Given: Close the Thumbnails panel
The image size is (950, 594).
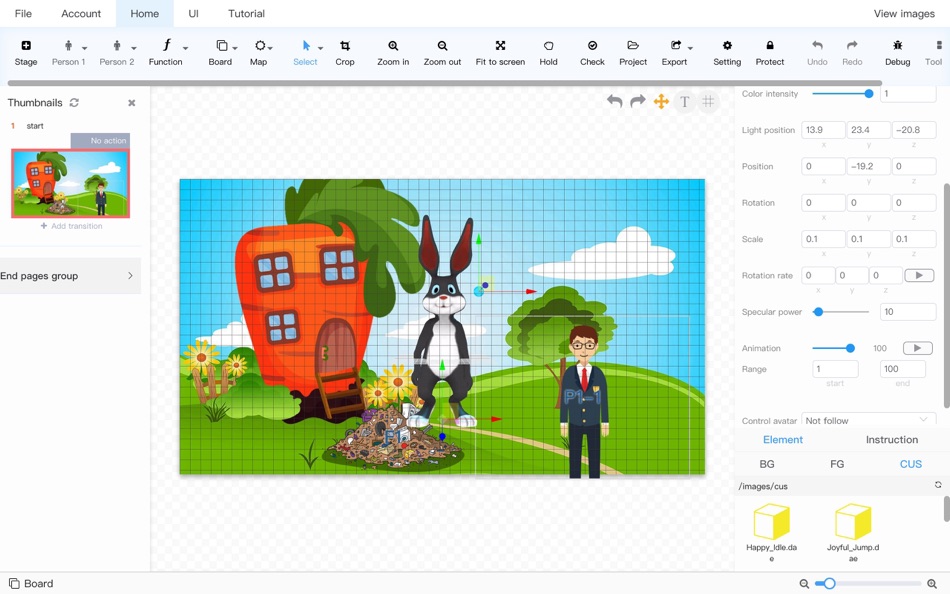Looking at the screenshot, I should [x=131, y=103].
